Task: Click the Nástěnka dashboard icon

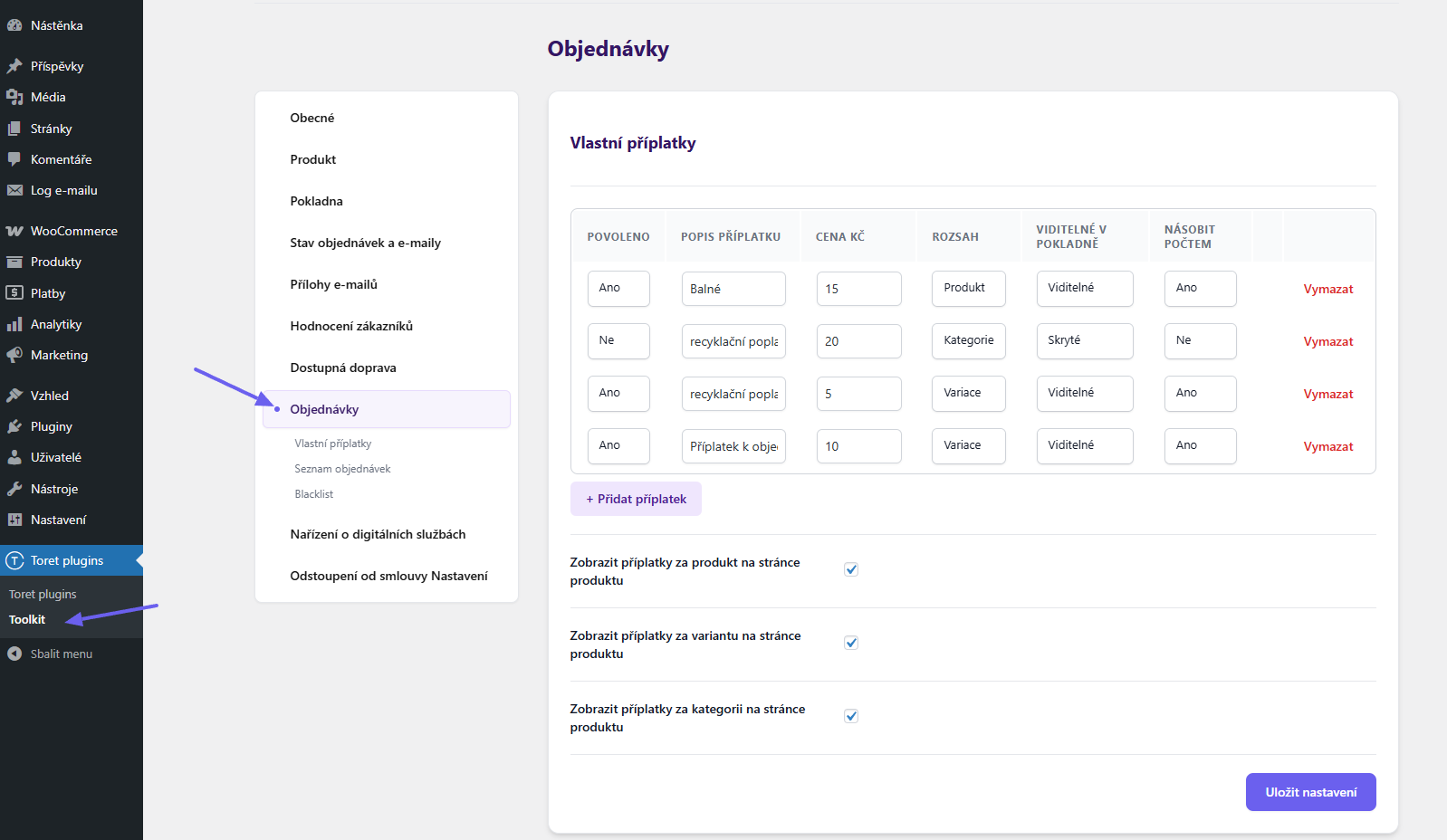Action: [14, 25]
